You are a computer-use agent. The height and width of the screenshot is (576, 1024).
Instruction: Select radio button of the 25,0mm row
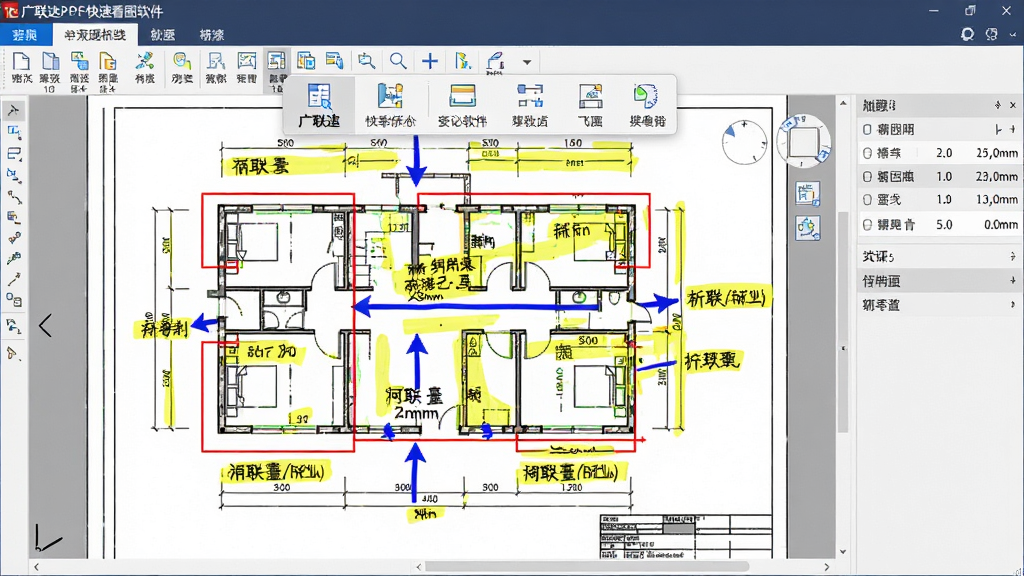point(867,153)
